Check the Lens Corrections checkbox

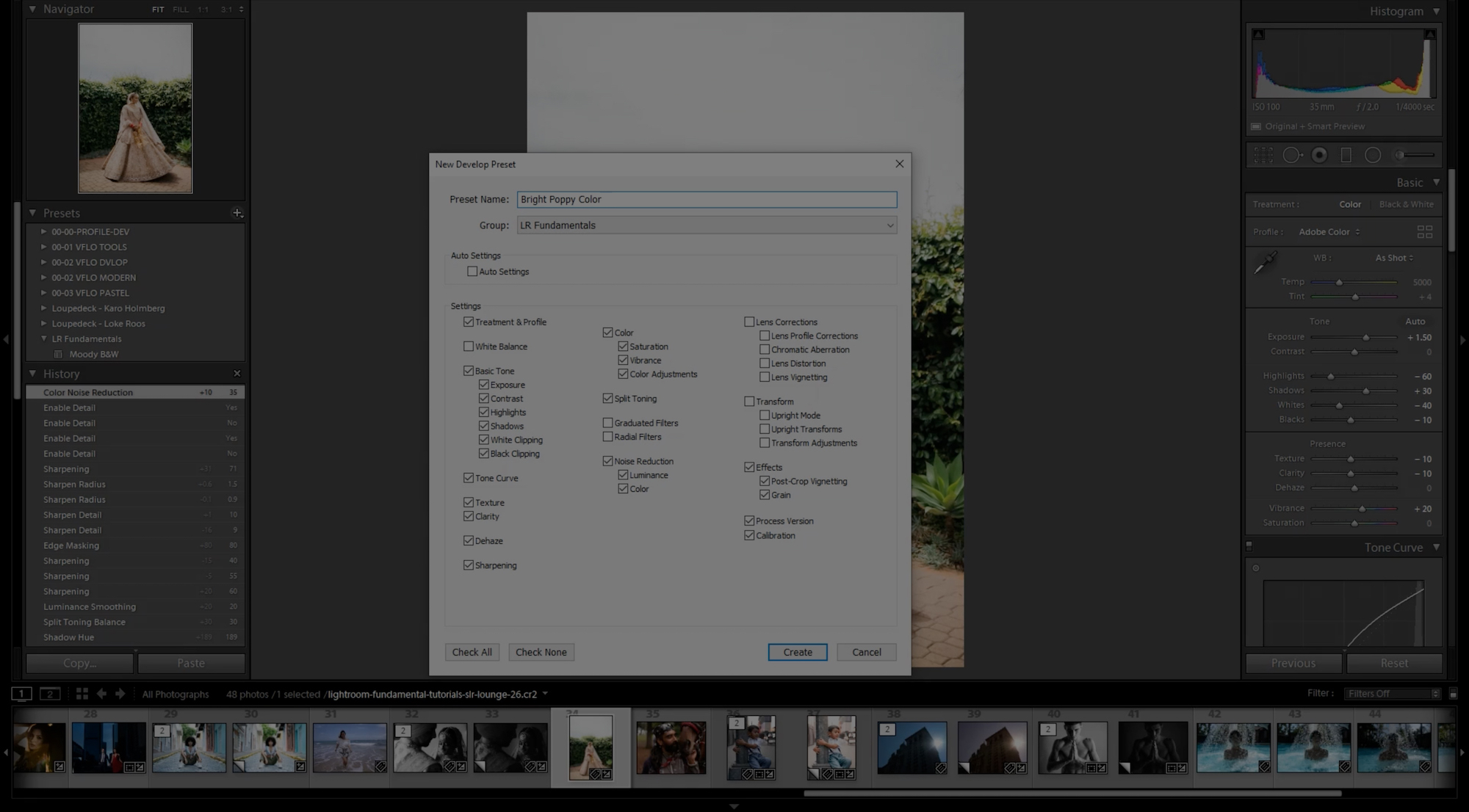point(749,322)
